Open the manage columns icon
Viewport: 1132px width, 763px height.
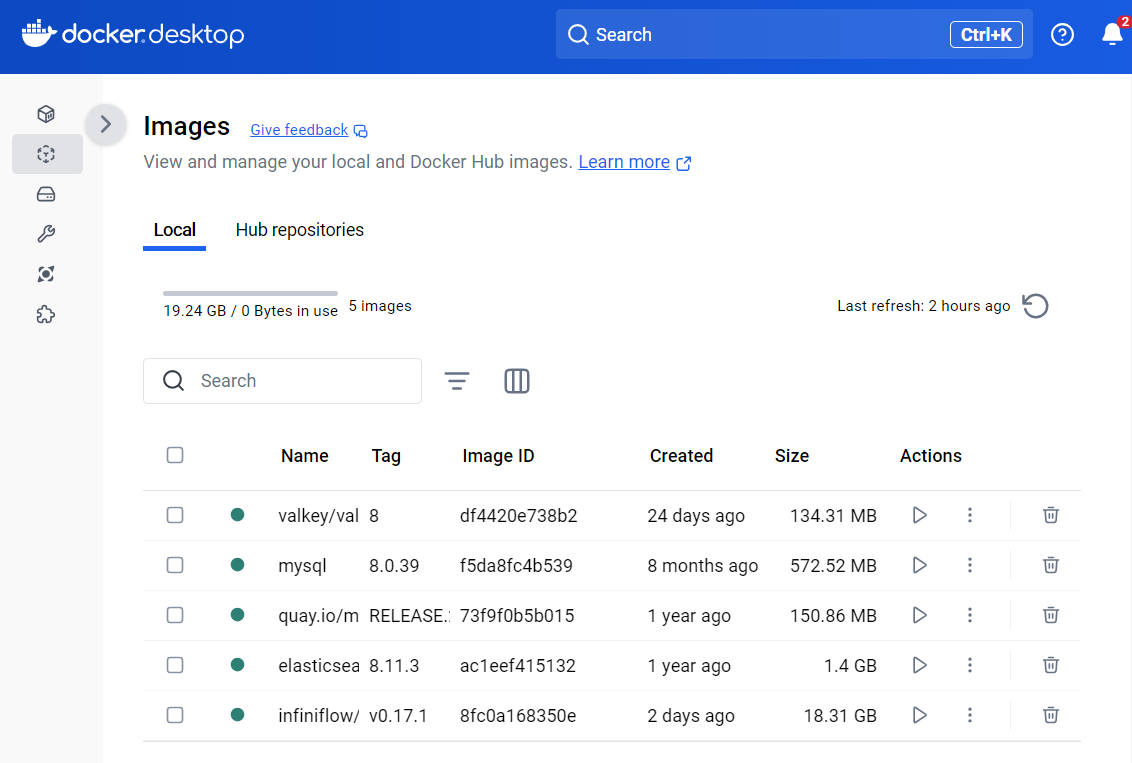coord(517,381)
